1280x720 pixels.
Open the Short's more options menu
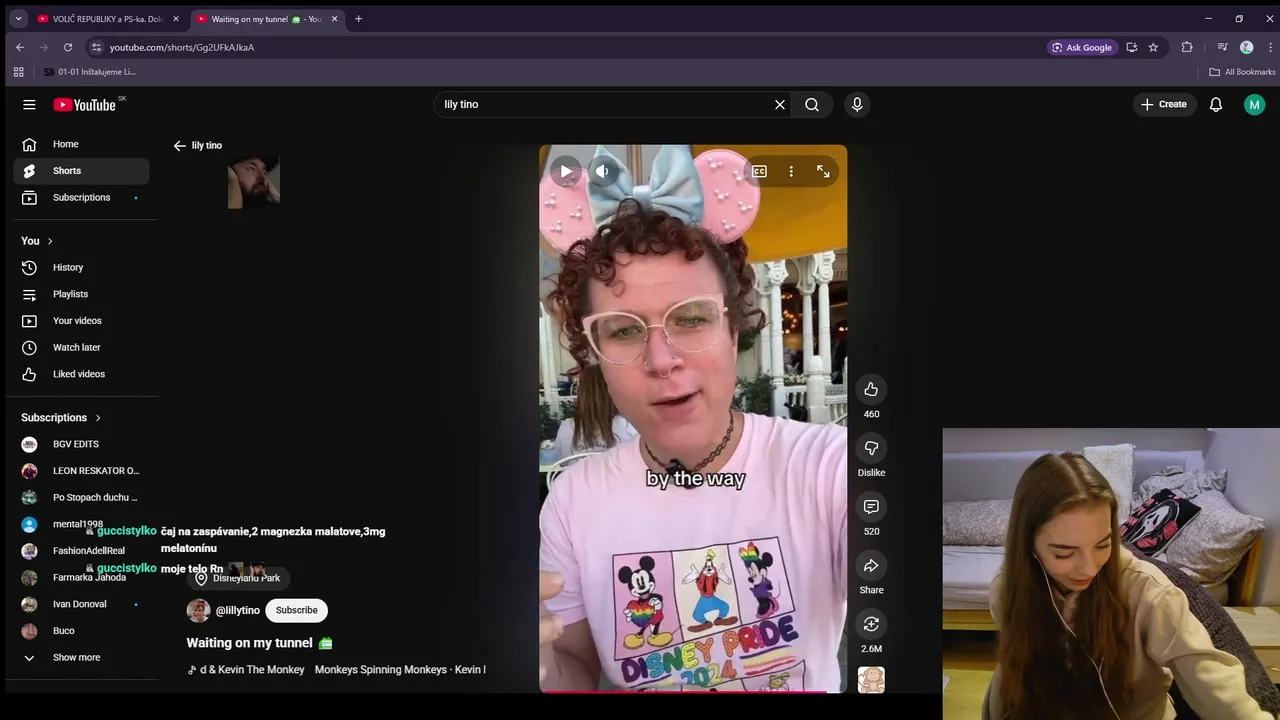[x=791, y=171]
